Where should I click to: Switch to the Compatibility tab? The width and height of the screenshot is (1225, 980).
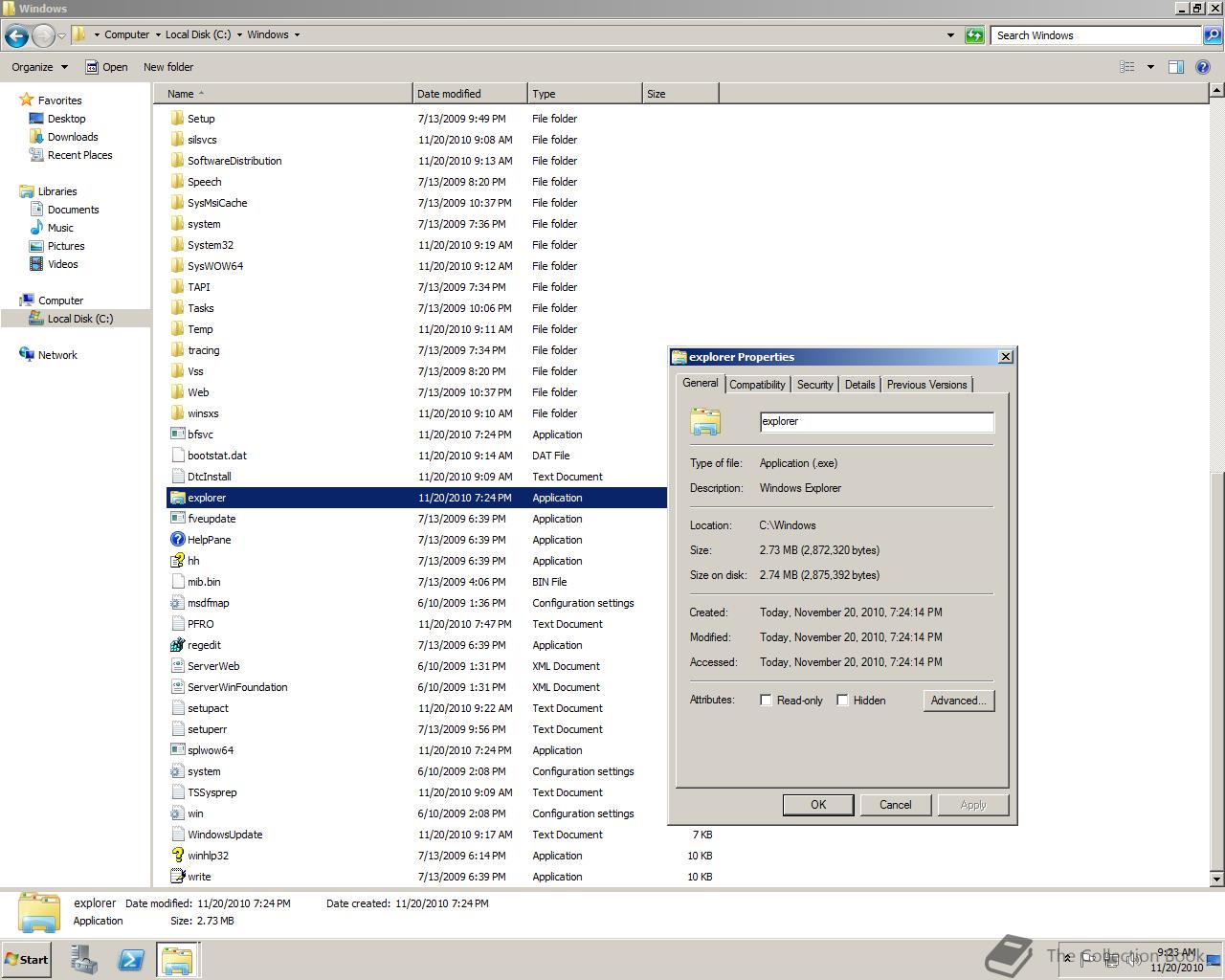click(757, 385)
